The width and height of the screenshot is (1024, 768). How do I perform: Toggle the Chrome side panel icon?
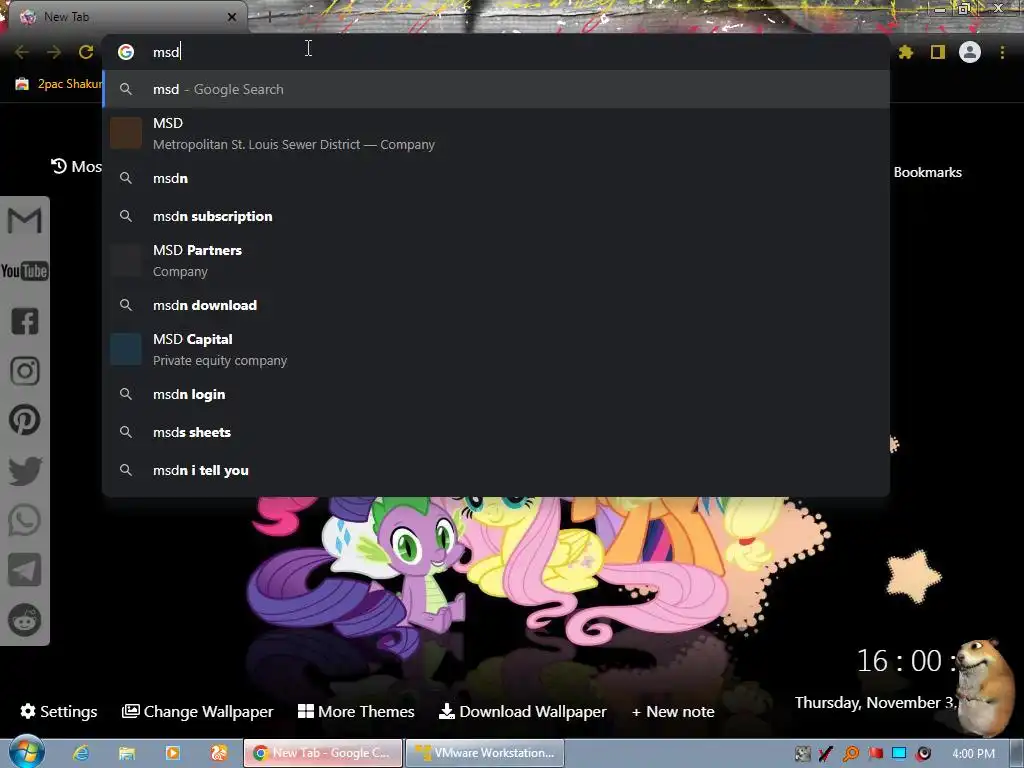pyautogui.click(x=938, y=52)
